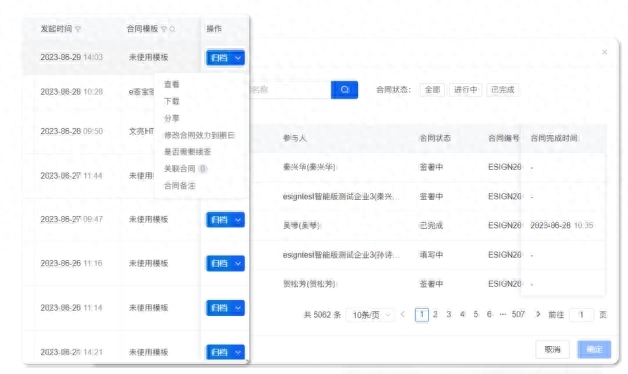Viewport: 628px width, 374px height.
Task: Expand the 归档 dropdown arrow on the 11:16 row
Action: [x=238, y=263]
